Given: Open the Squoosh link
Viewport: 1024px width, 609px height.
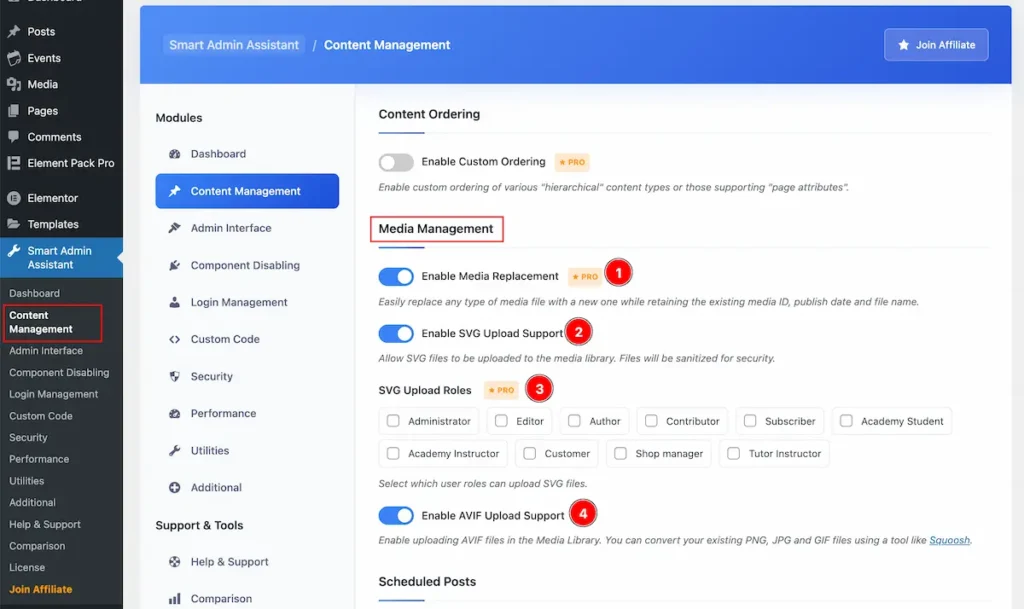Looking at the screenshot, I should point(950,540).
